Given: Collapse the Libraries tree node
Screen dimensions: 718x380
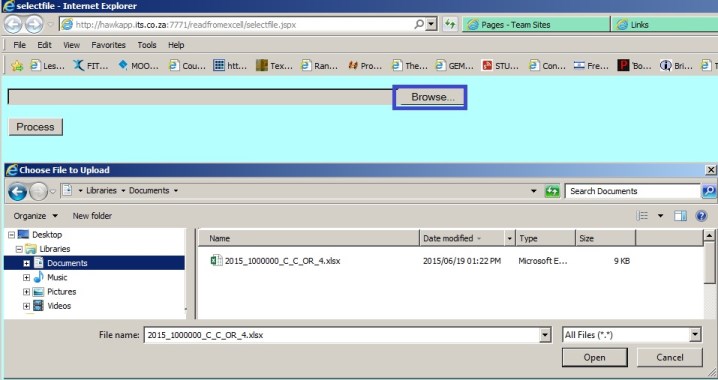Looking at the screenshot, I should (19, 249).
